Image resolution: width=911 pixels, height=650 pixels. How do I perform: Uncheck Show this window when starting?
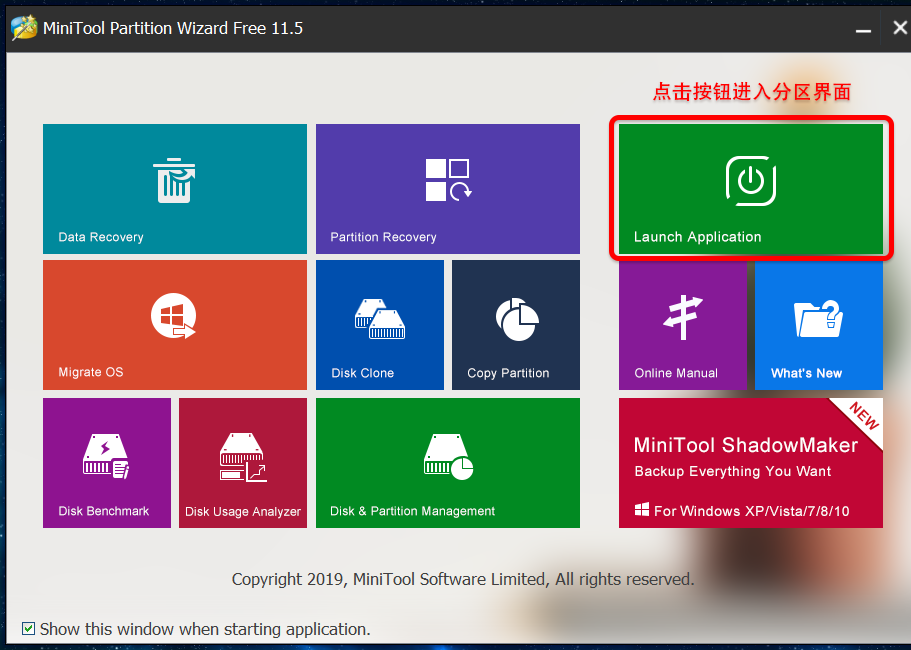coord(29,629)
